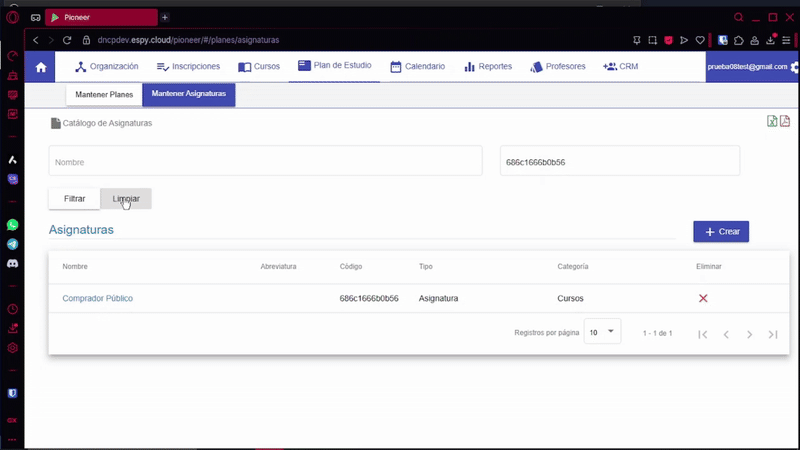The width and height of the screenshot is (800, 450).
Task: Open Discord in the browser sidebar
Action: click(x=13, y=263)
